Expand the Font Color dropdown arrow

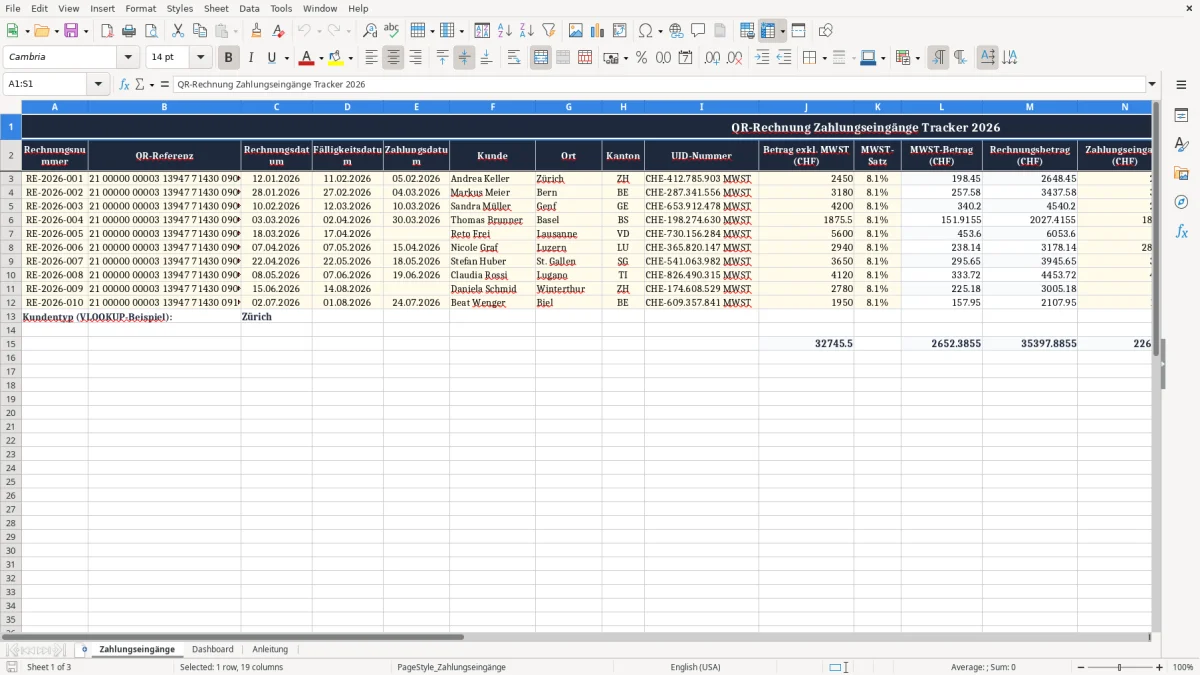pyautogui.click(x=321, y=58)
